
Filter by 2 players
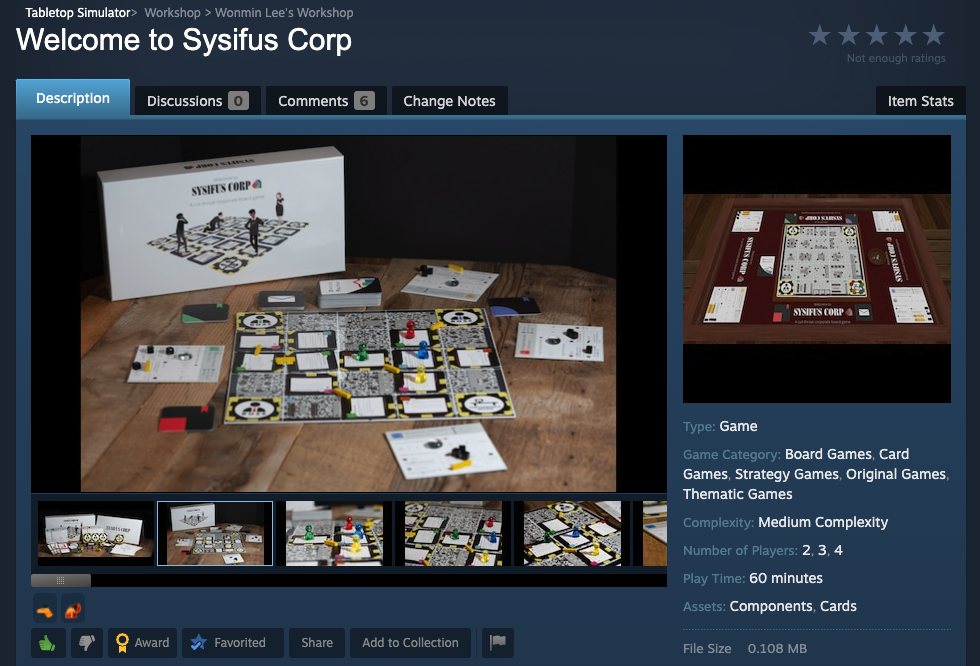point(806,550)
